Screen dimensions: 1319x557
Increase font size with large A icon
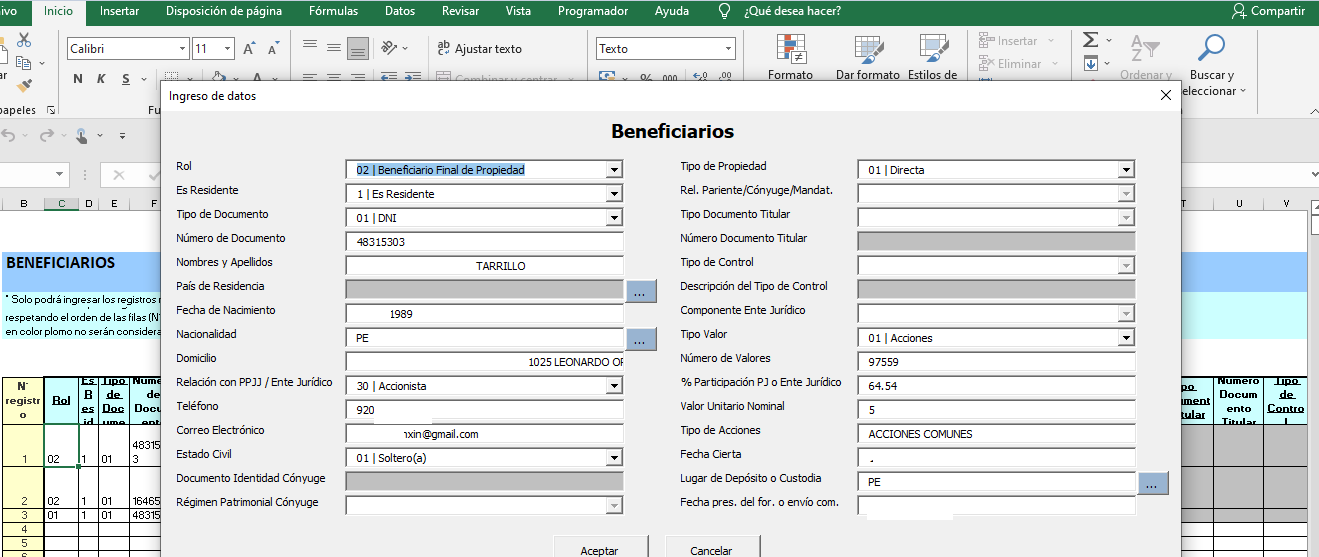[x=249, y=48]
